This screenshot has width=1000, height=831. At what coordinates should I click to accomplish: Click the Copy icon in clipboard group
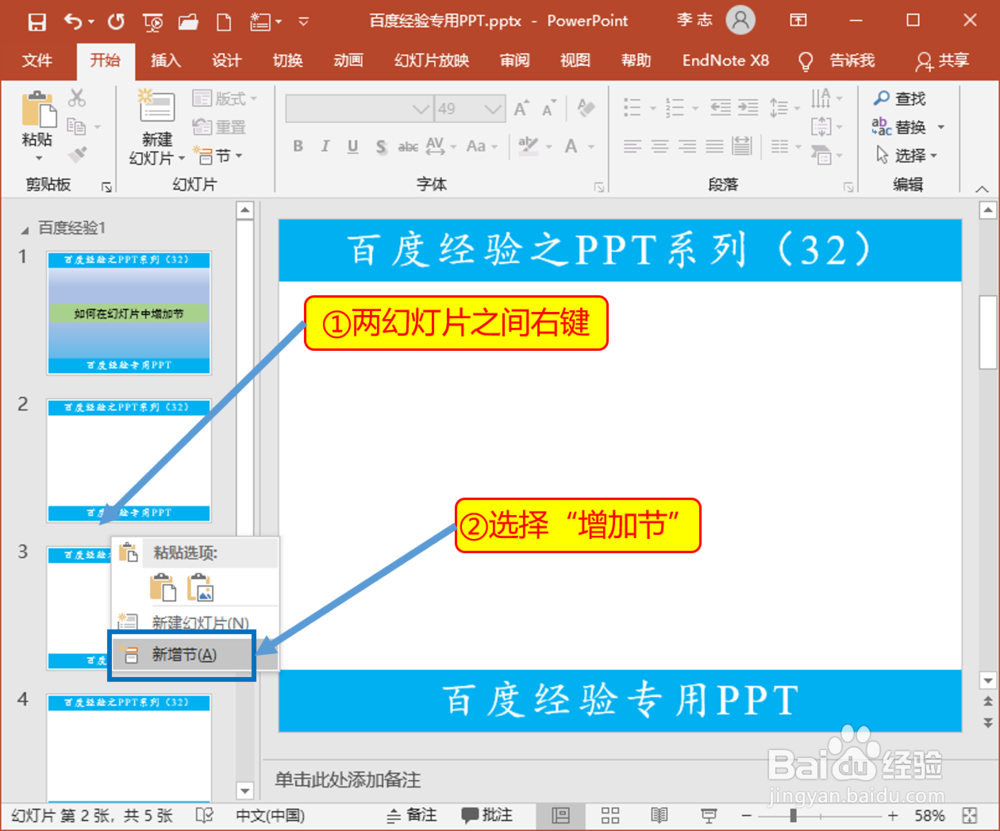77,126
